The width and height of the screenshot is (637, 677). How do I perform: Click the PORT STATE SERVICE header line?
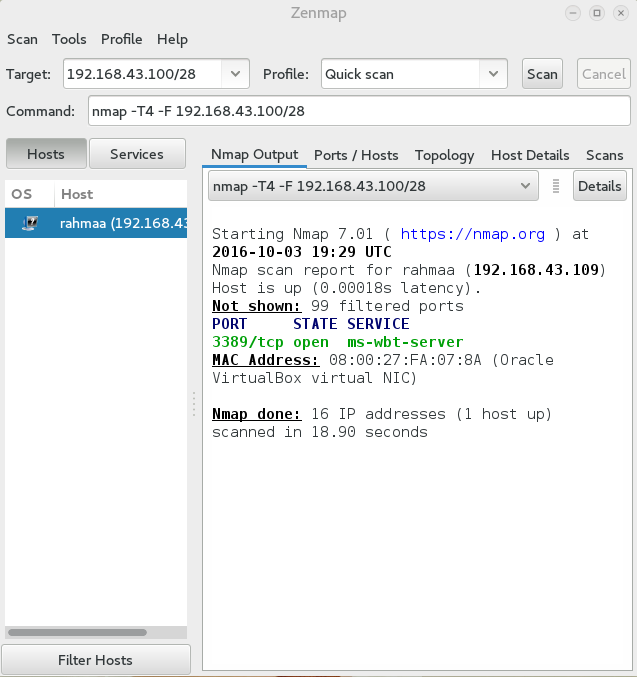pos(311,324)
